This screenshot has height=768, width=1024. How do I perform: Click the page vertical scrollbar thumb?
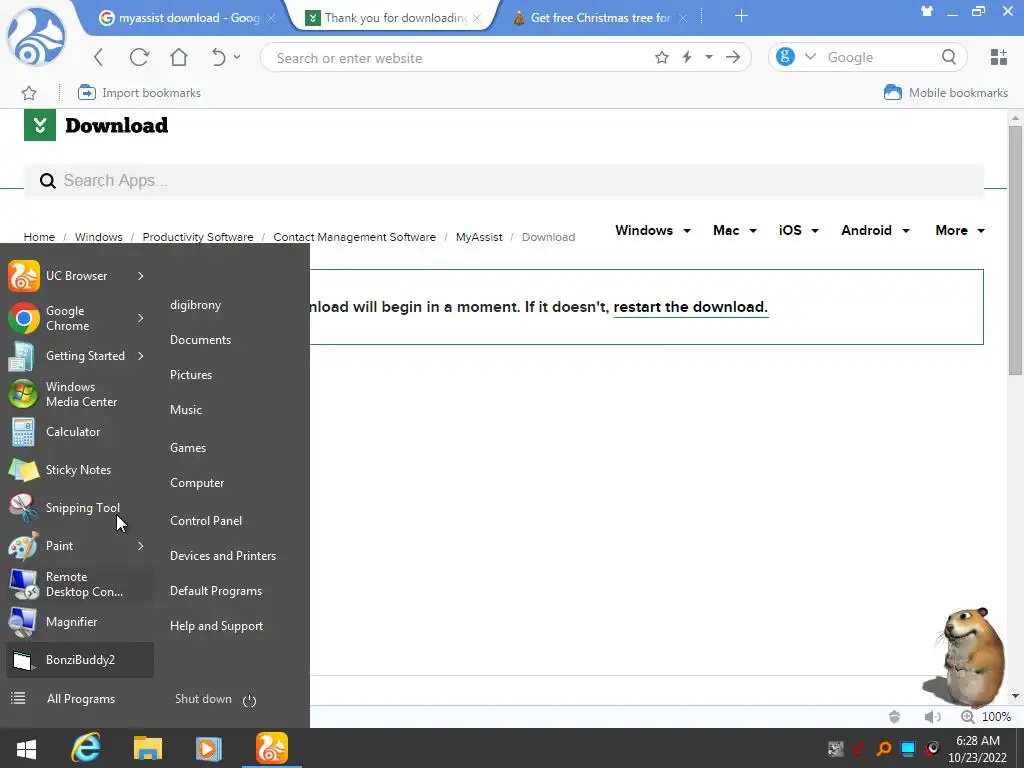(1015, 250)
